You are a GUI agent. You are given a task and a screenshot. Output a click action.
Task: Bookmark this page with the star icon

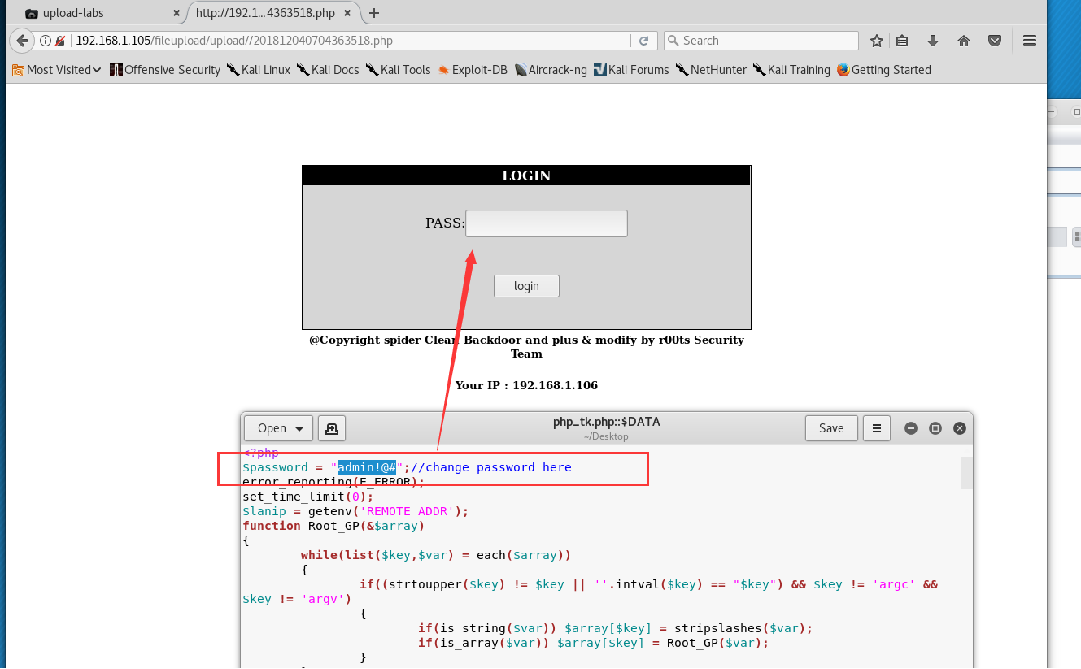coord(876,41)
